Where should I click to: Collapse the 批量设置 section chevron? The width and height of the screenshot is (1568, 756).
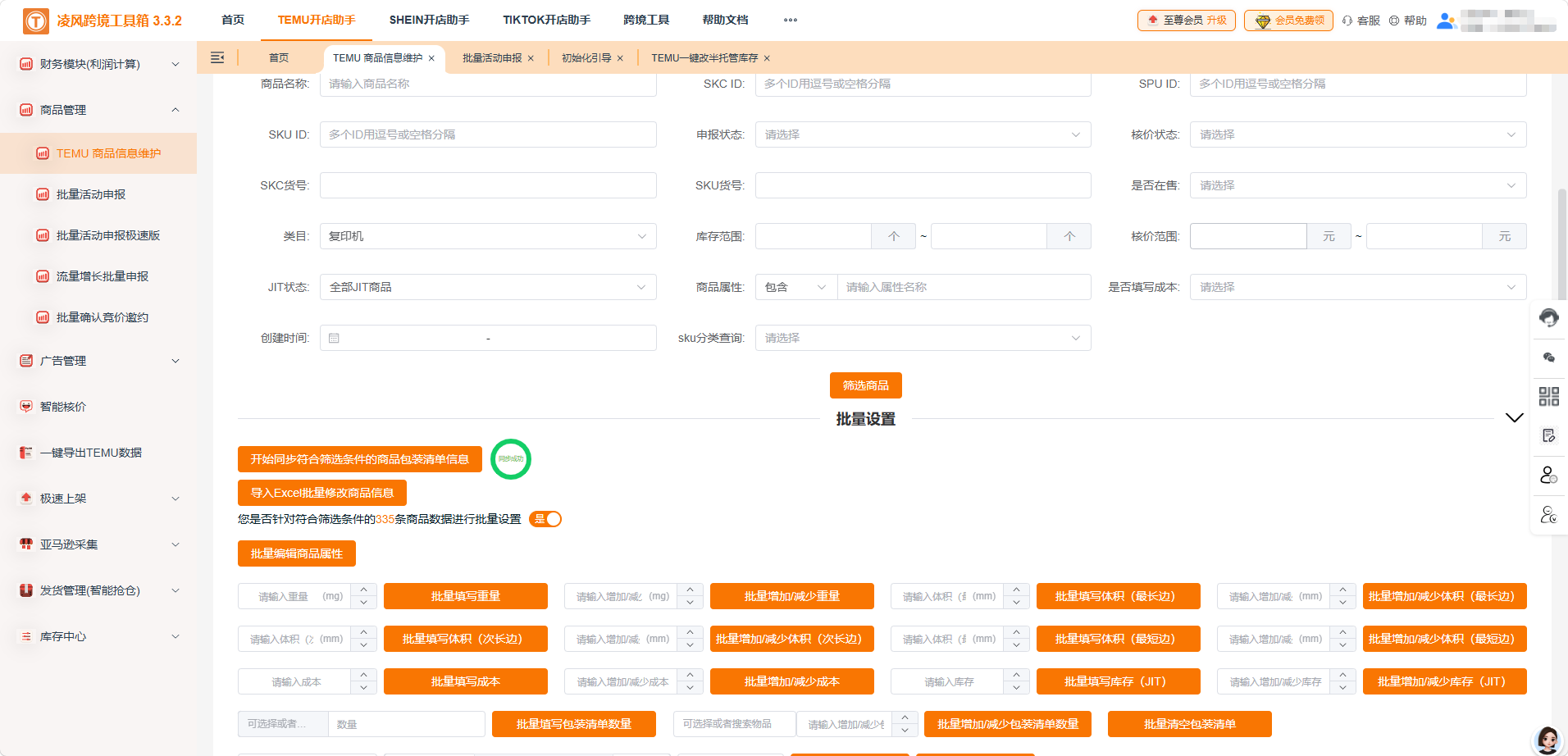click(x=1513, y=417)
